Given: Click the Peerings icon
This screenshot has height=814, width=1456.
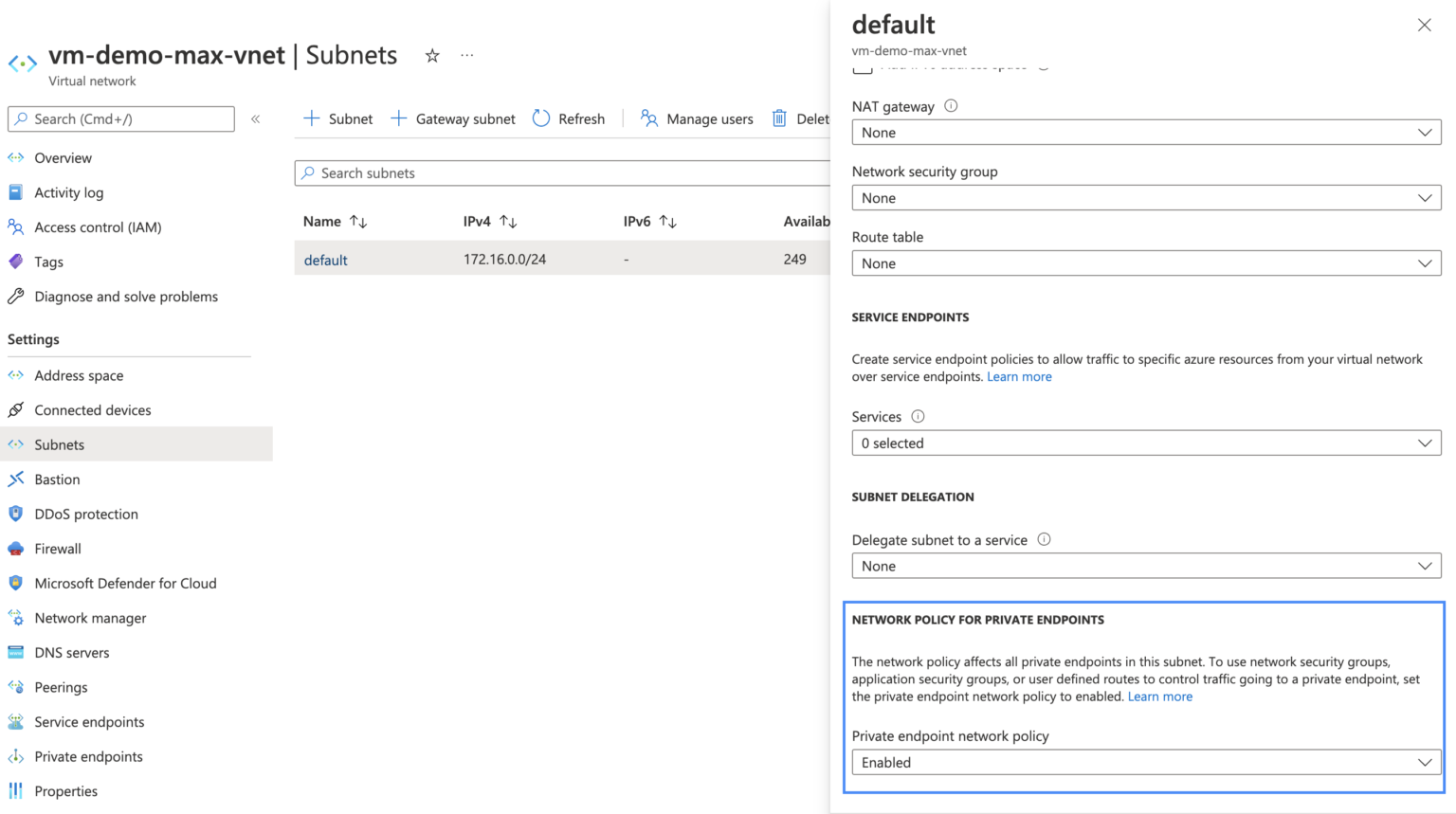Looking at the screenshot, I should [x=16, y=687].
